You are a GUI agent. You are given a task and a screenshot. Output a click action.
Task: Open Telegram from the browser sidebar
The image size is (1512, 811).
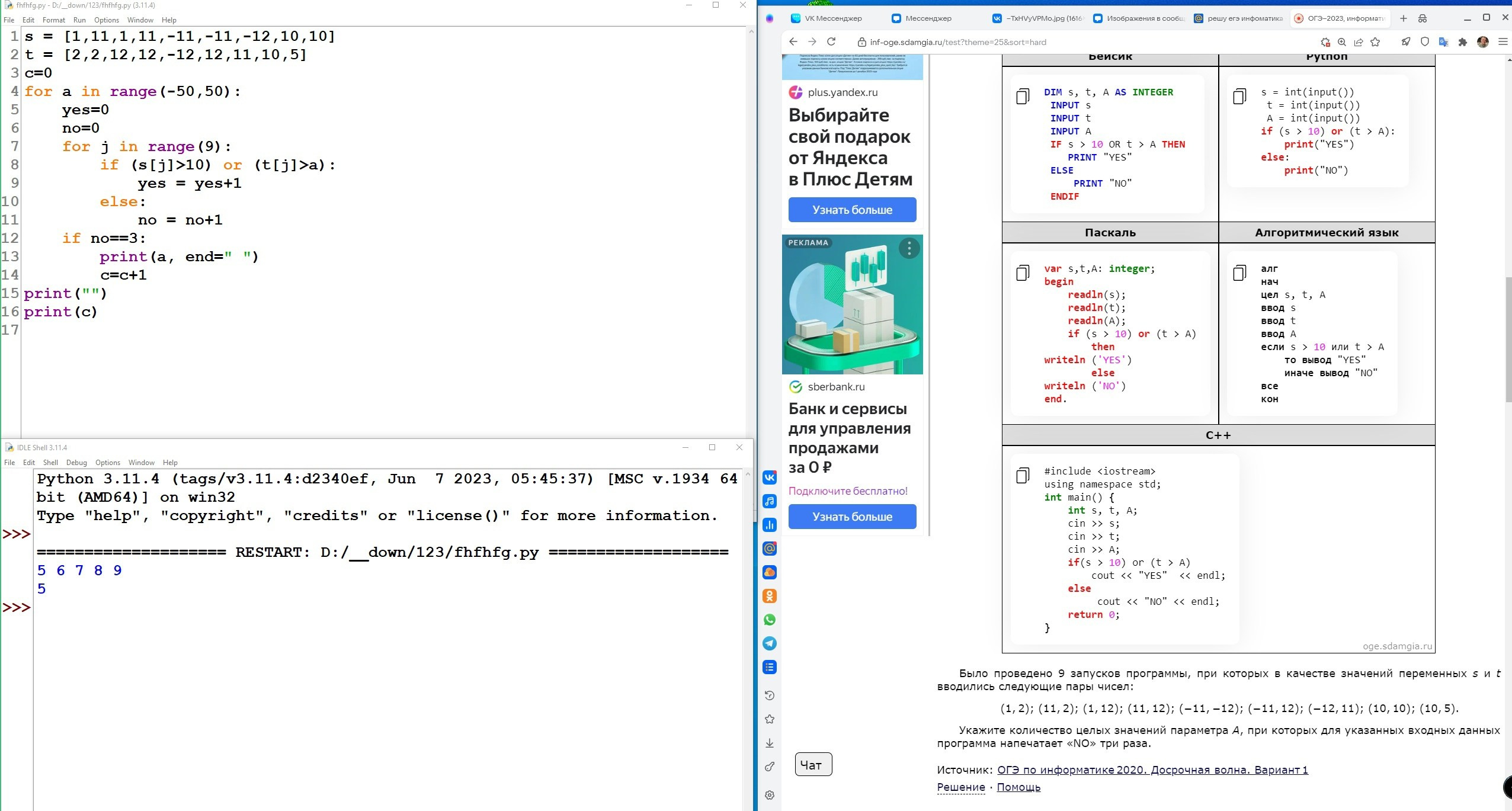770,643
